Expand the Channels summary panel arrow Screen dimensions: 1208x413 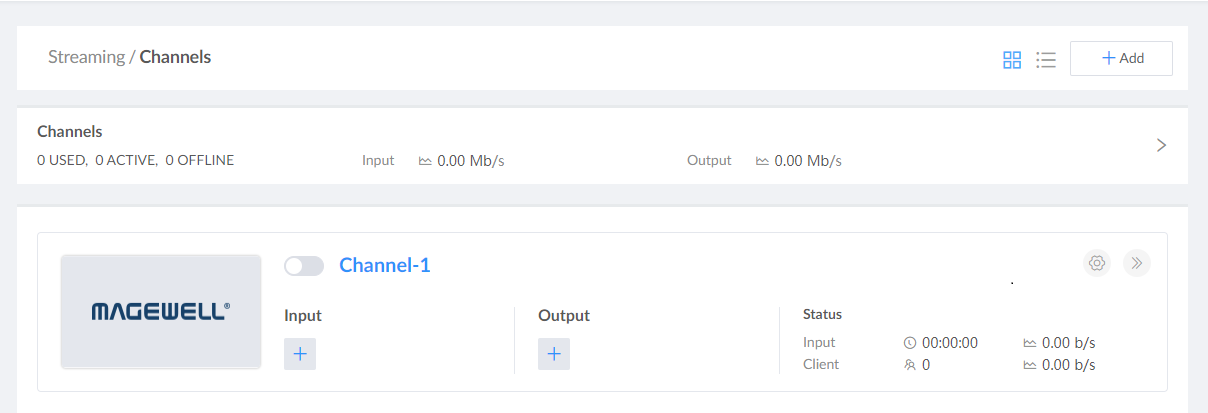1161,145
